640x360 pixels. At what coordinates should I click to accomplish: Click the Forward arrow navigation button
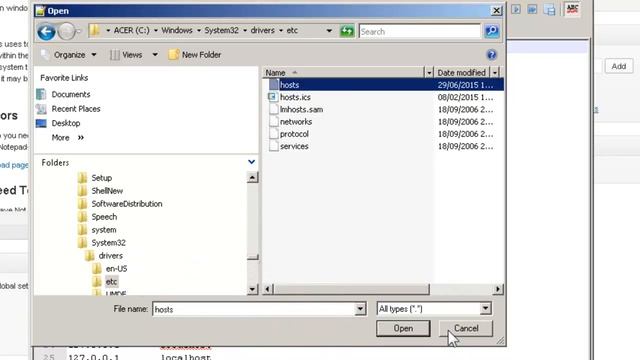pyautogui.click(x=67, y=31)
